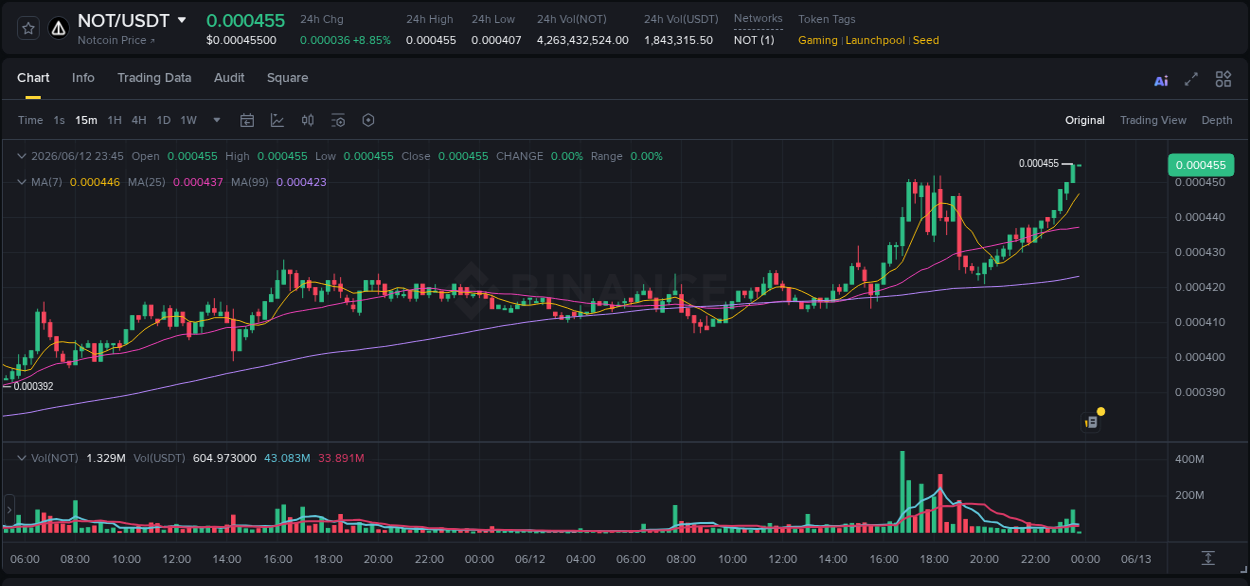The width and height of the screenshot is (1250, 586).
Task: Click the 06/12 date on time axis
Action: 530,559
